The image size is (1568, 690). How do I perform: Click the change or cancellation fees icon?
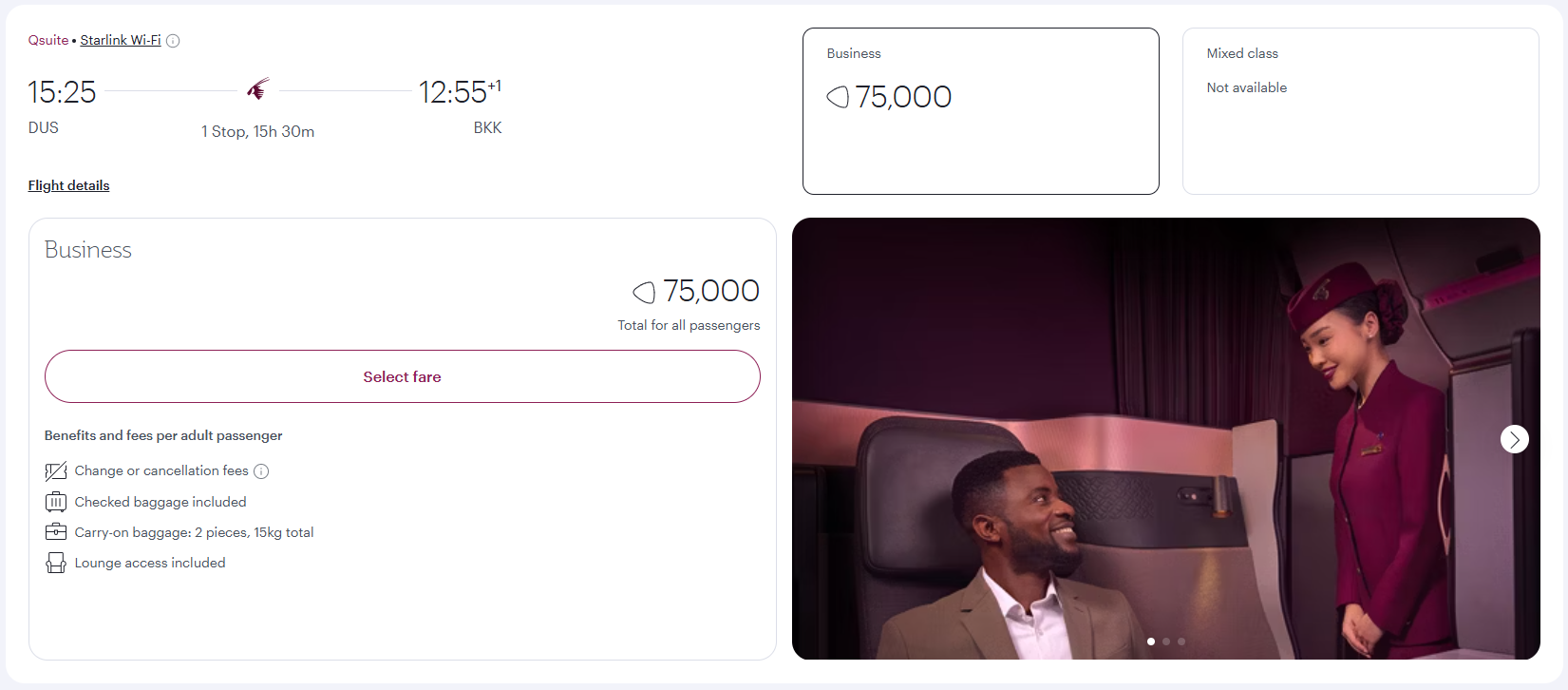[56, 470]
